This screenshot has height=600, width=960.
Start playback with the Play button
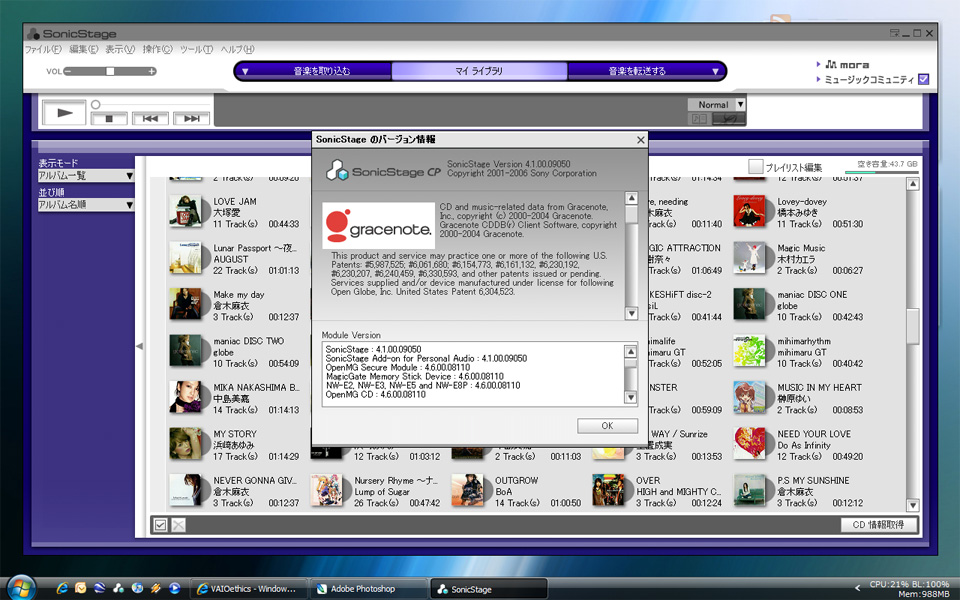point(64,113)
